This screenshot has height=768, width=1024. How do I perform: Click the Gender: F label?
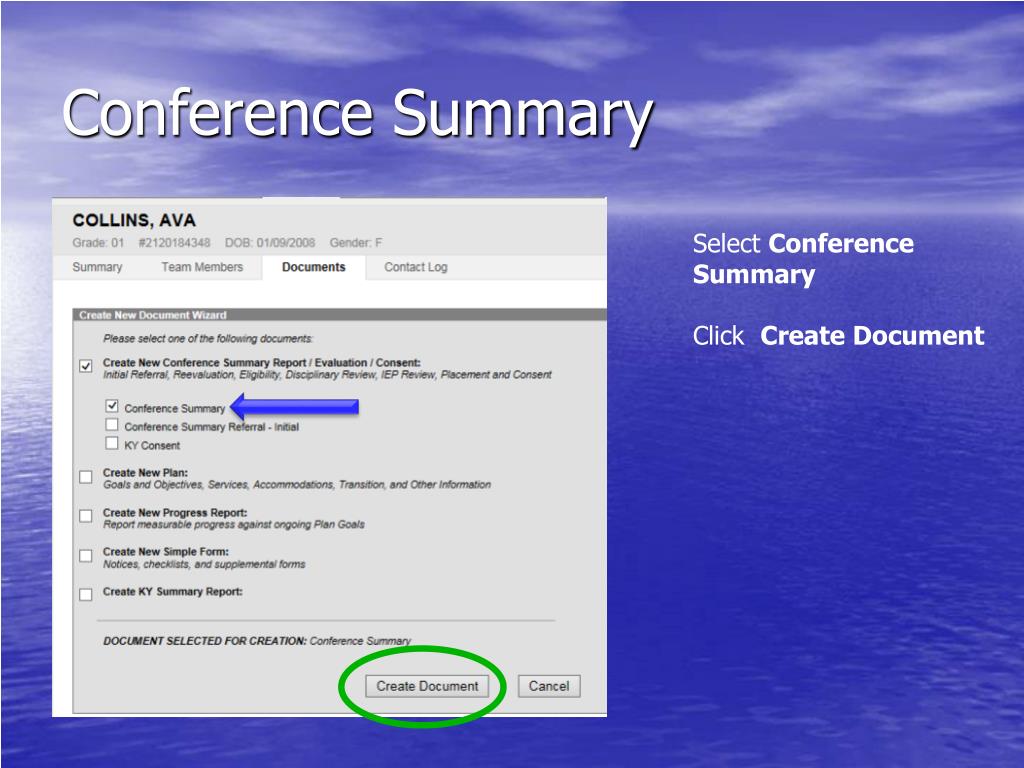356,243
